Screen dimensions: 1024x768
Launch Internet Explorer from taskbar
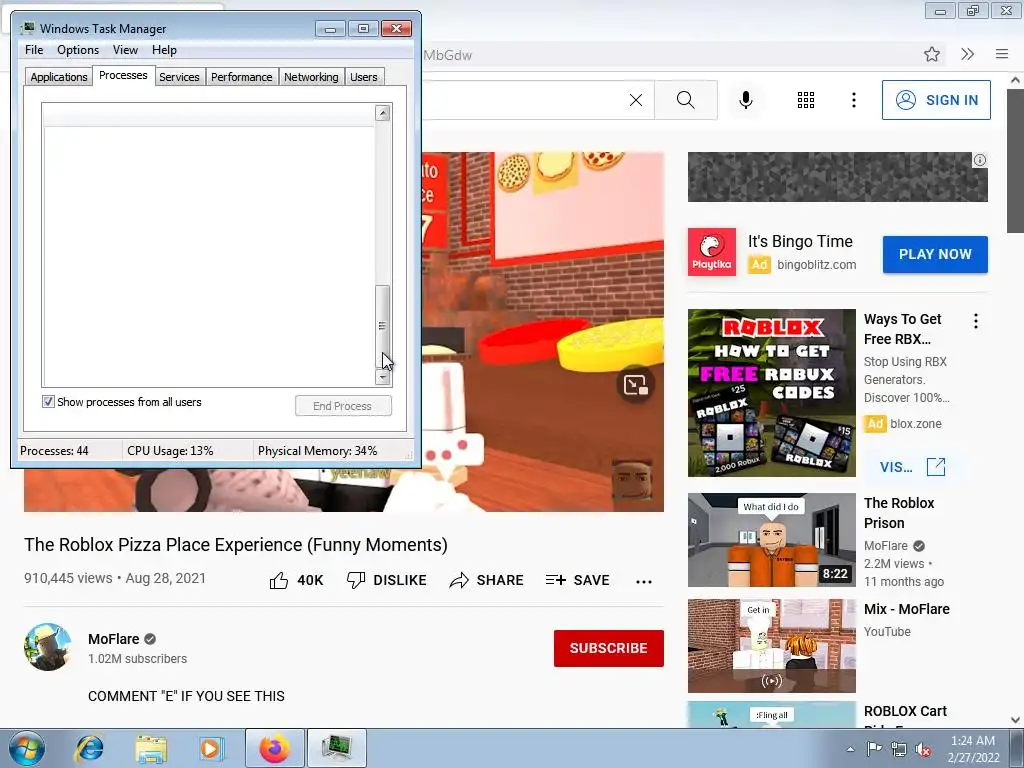coord(89,748)
